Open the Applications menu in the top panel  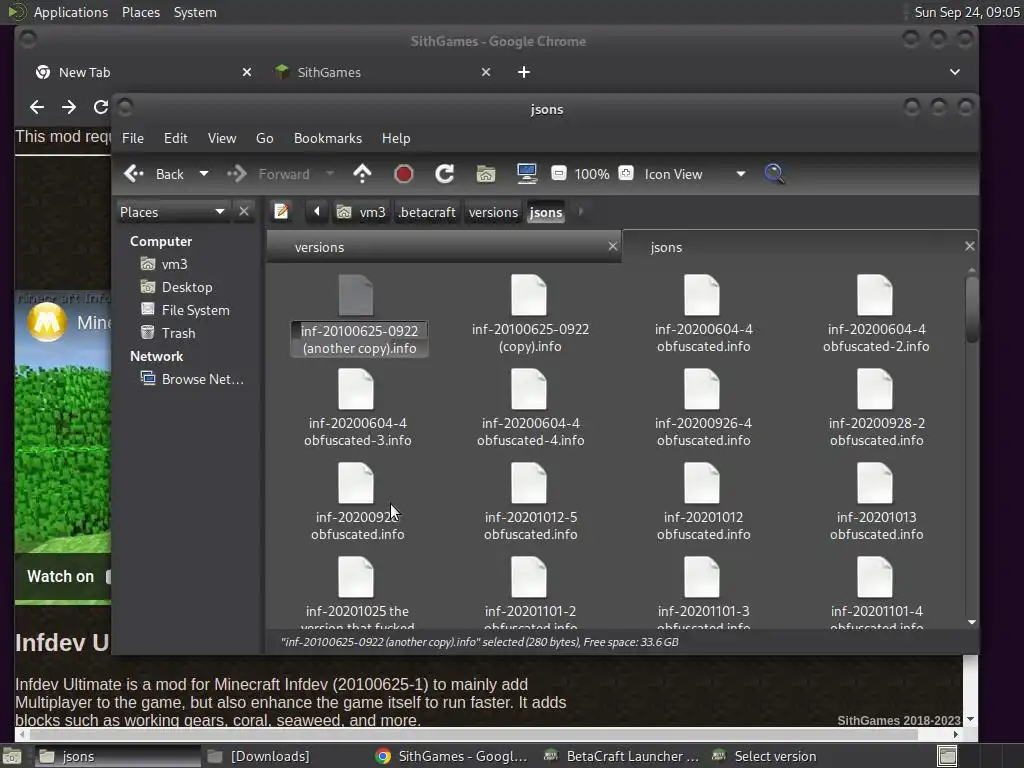point(71,12)
